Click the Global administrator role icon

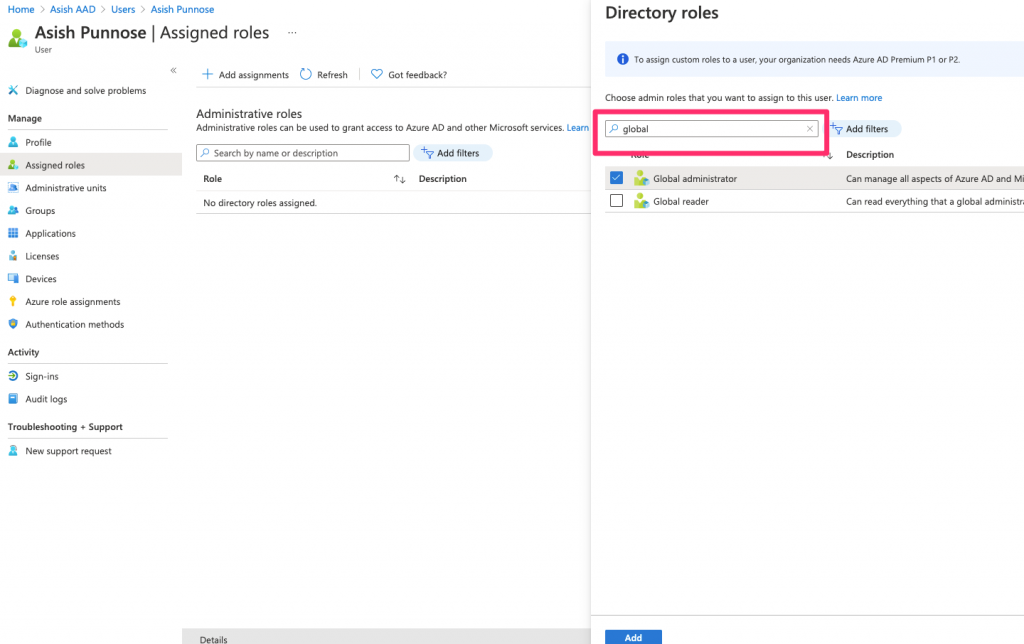click(641, 178)
